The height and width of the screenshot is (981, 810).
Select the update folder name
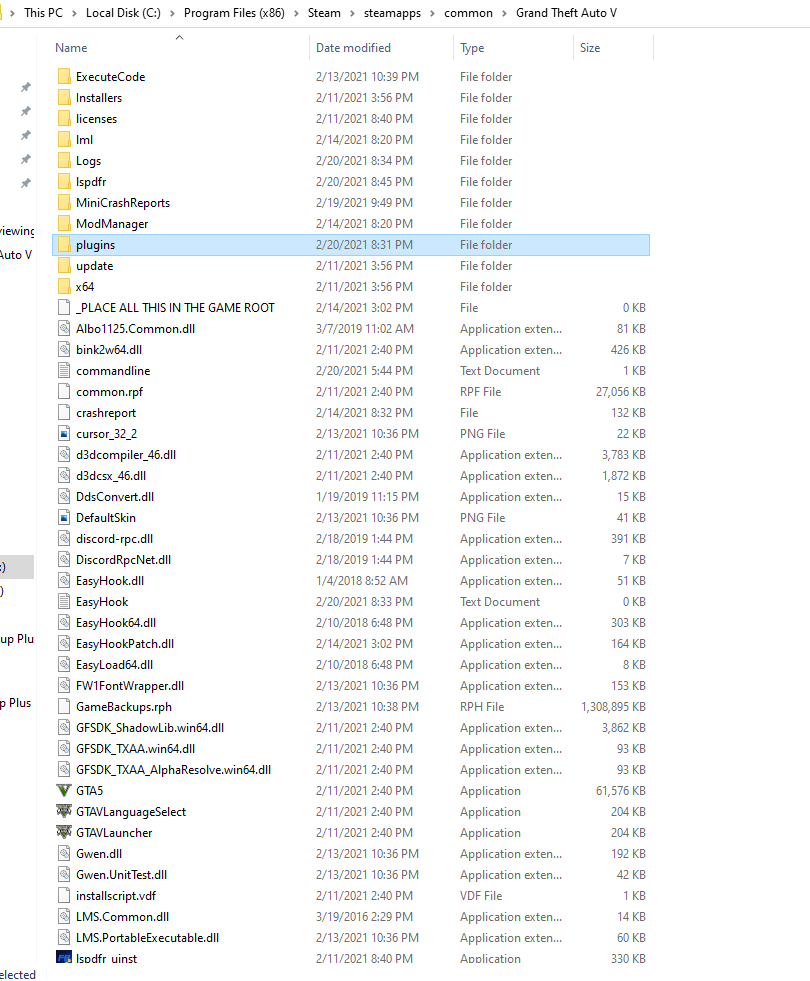click(x=94, y=266)
